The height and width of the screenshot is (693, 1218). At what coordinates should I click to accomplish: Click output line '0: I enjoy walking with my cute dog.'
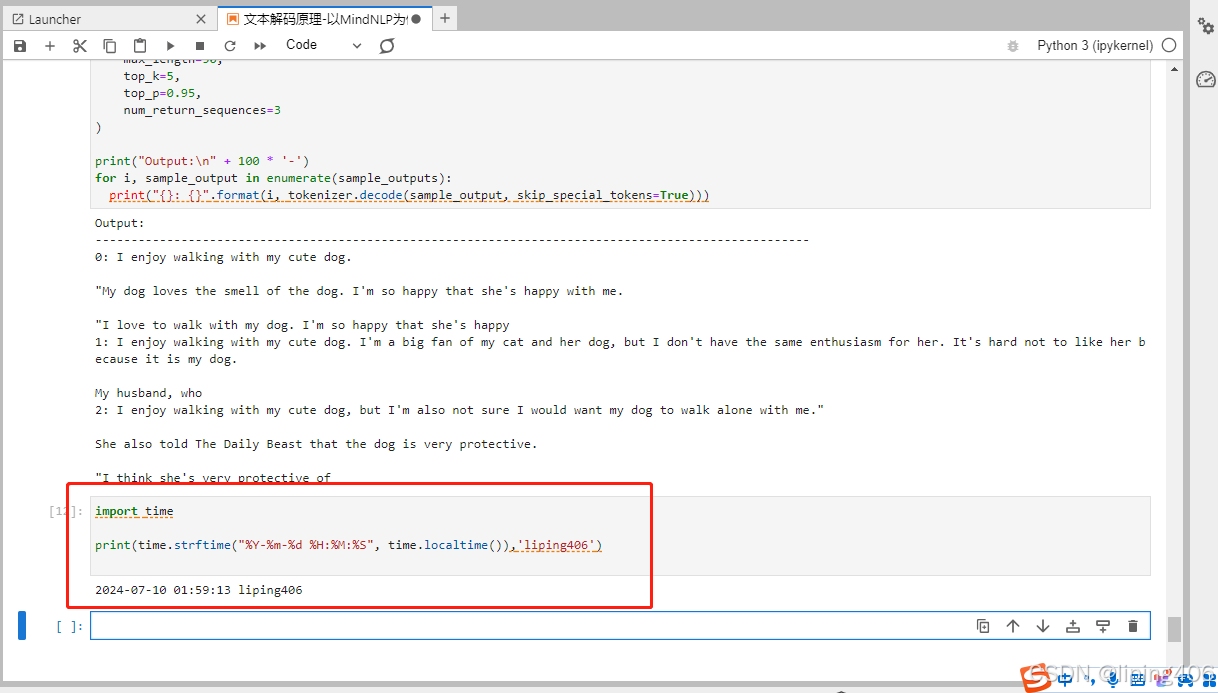(x=223, y=257)
